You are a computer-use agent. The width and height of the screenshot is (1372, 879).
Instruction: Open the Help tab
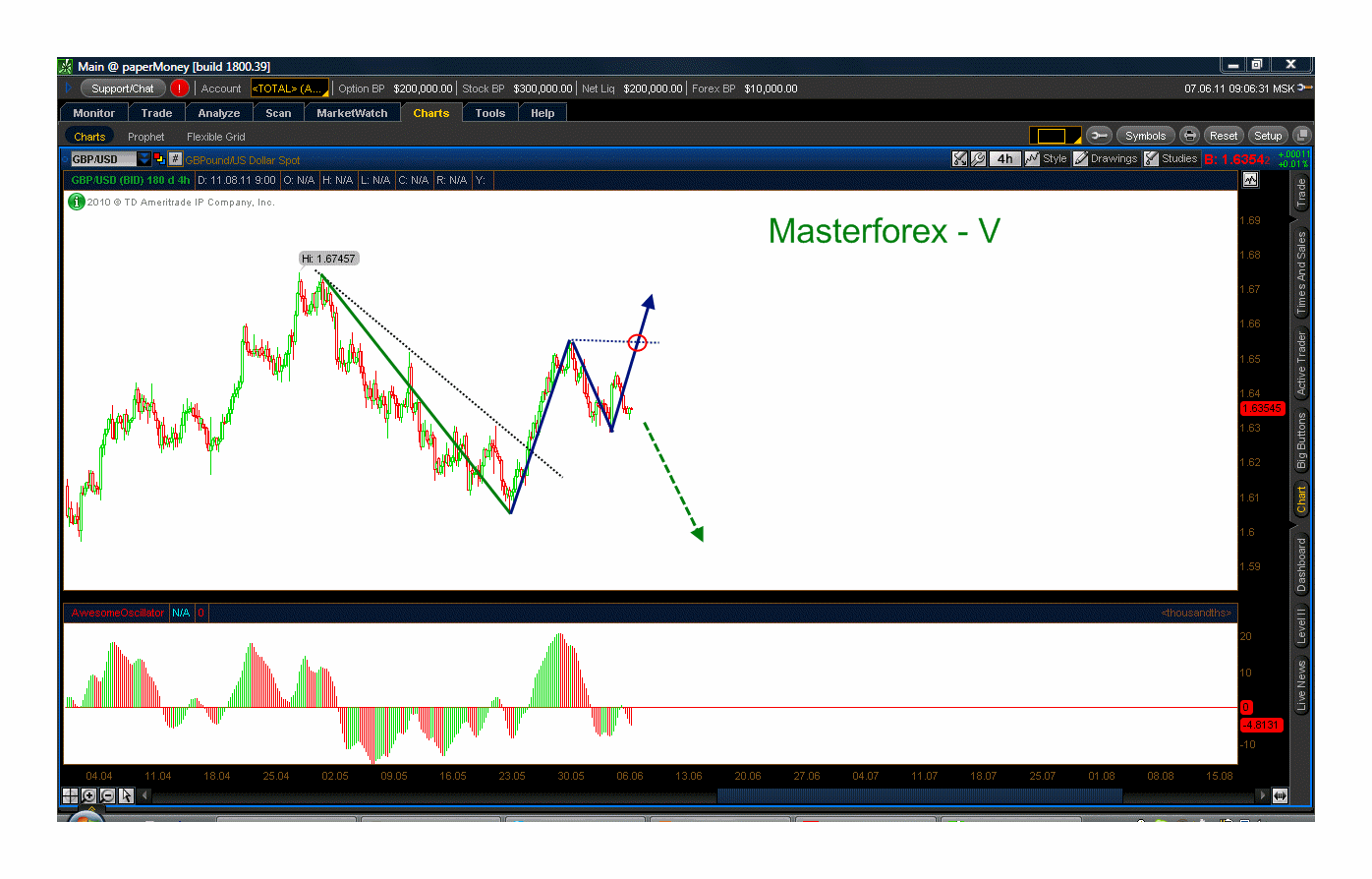click(x=543, y=113)
